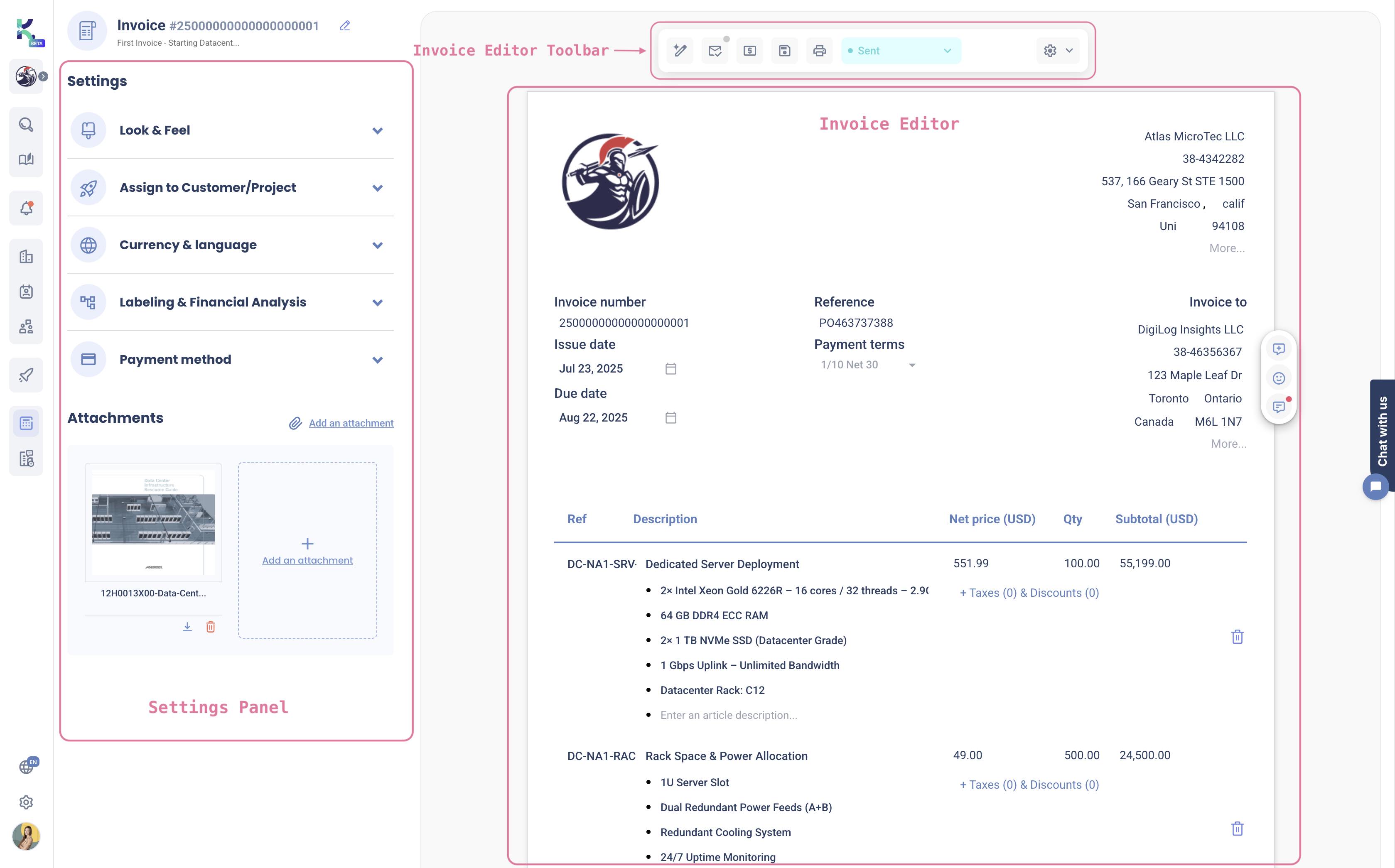Print the invoice
1395x868 pixels.
(819, 51)
